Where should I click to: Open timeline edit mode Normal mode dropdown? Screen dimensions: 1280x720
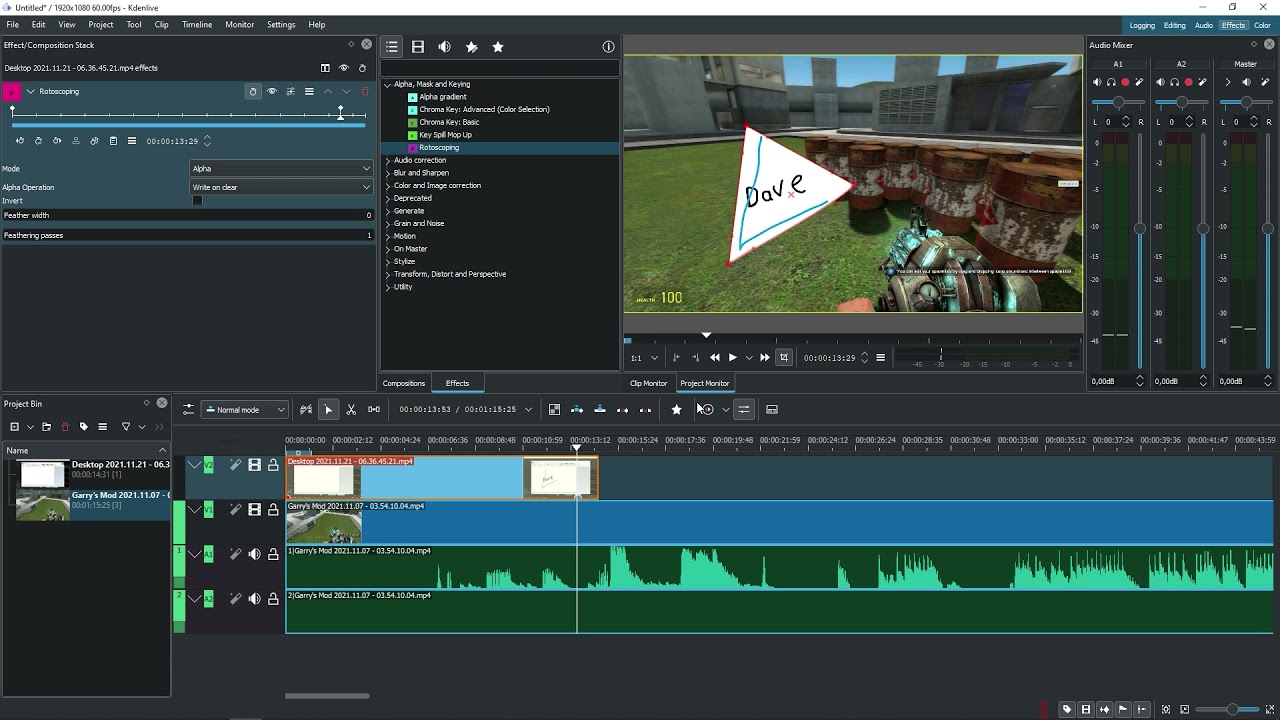(x=245, y=409)
